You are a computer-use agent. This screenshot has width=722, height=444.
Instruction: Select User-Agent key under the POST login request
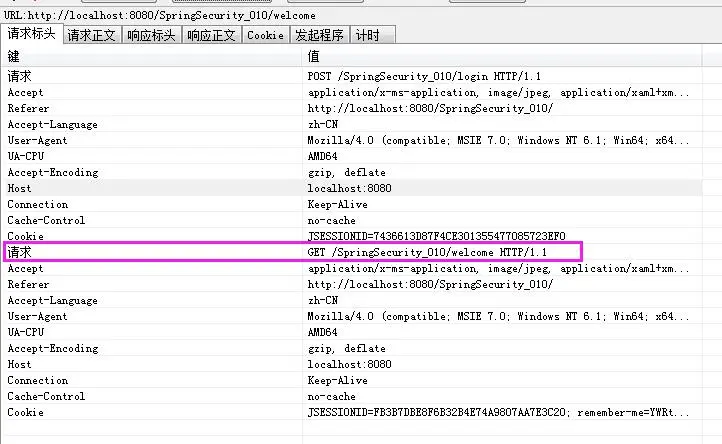coord(37,140)
